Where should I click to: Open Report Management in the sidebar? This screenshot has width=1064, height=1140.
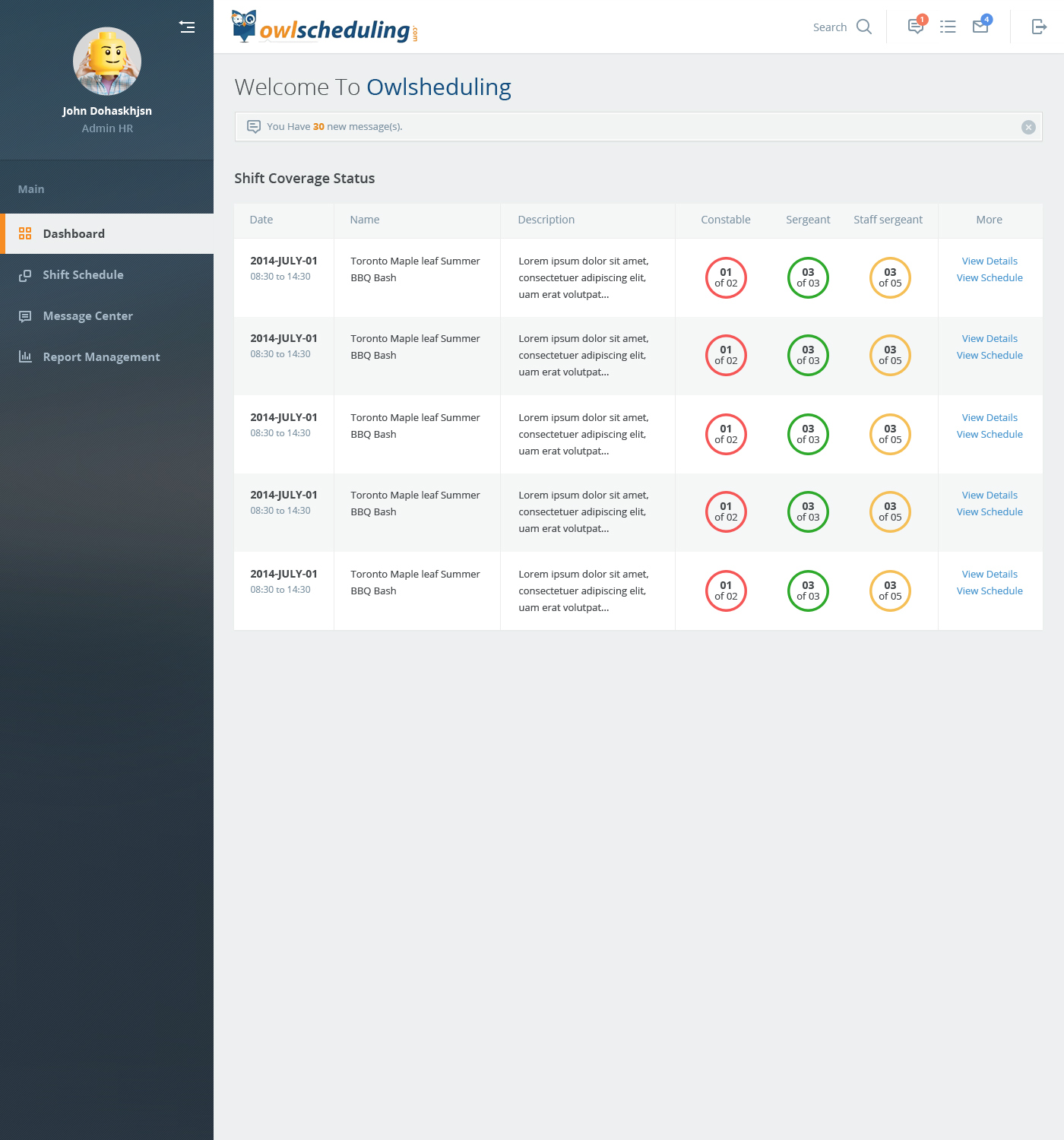point(107,356)
